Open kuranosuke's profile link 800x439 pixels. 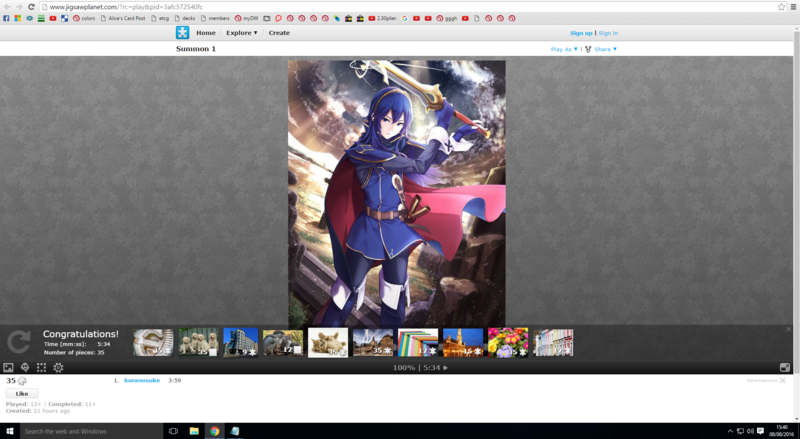142,380
